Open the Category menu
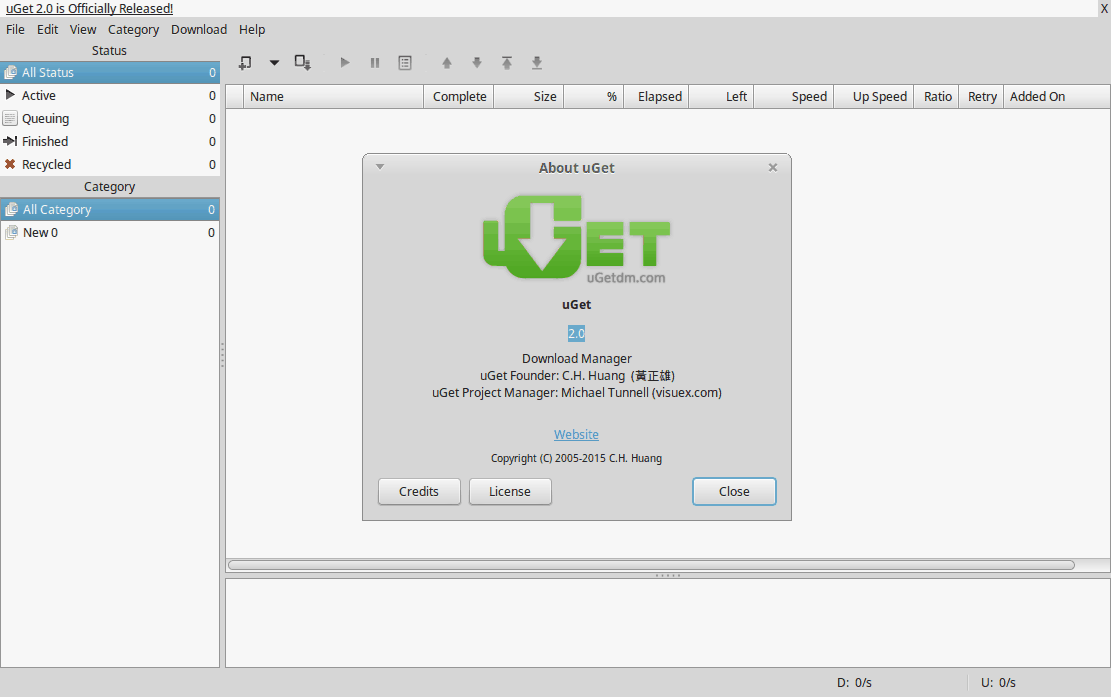1111x697 pixels. coord(133,29)
